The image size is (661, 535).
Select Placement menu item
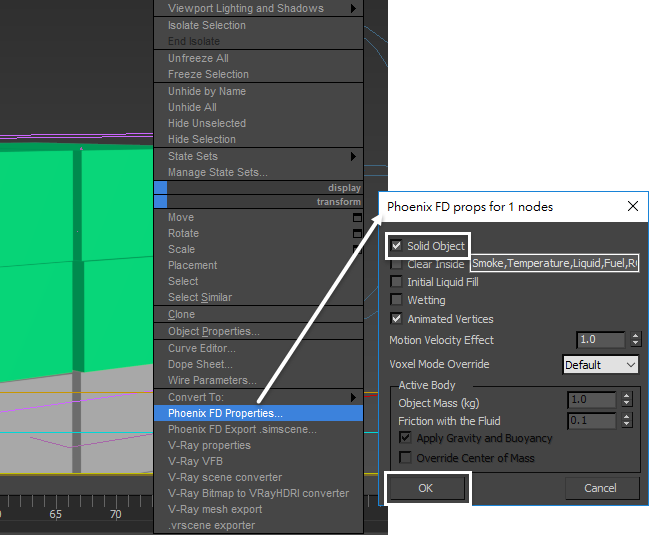258,266
